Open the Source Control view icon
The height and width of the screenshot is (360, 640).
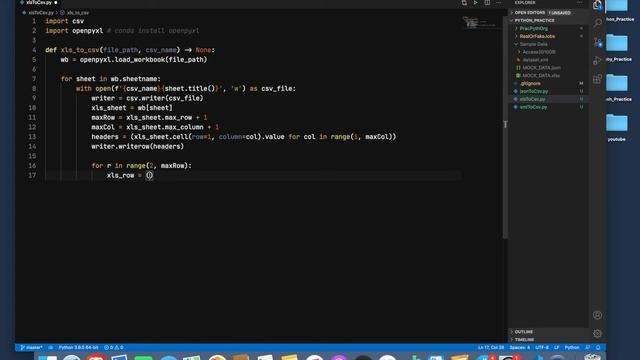pyautogui.click(x=597, y=42)
